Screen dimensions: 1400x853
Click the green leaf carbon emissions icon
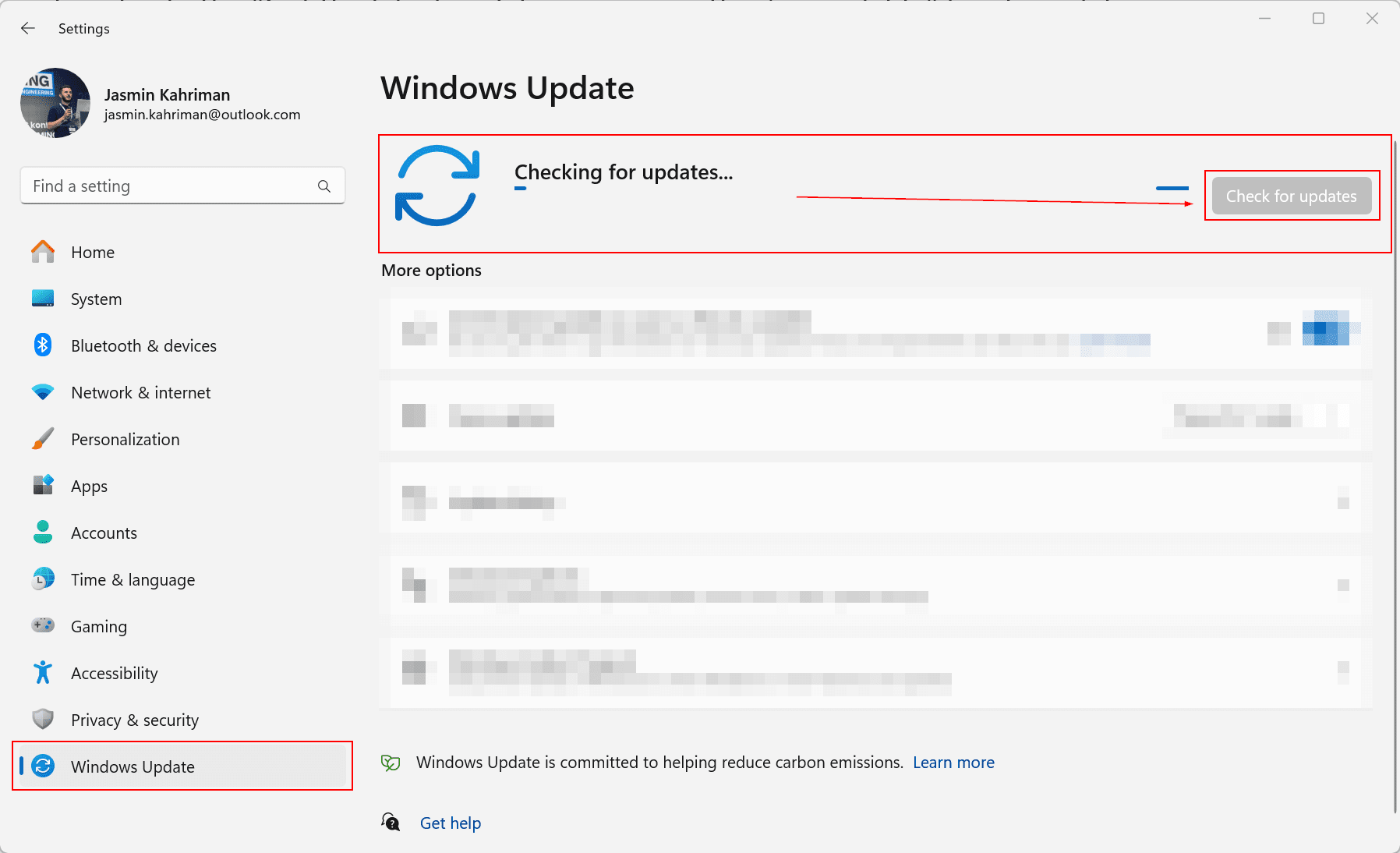coord(391,763)
